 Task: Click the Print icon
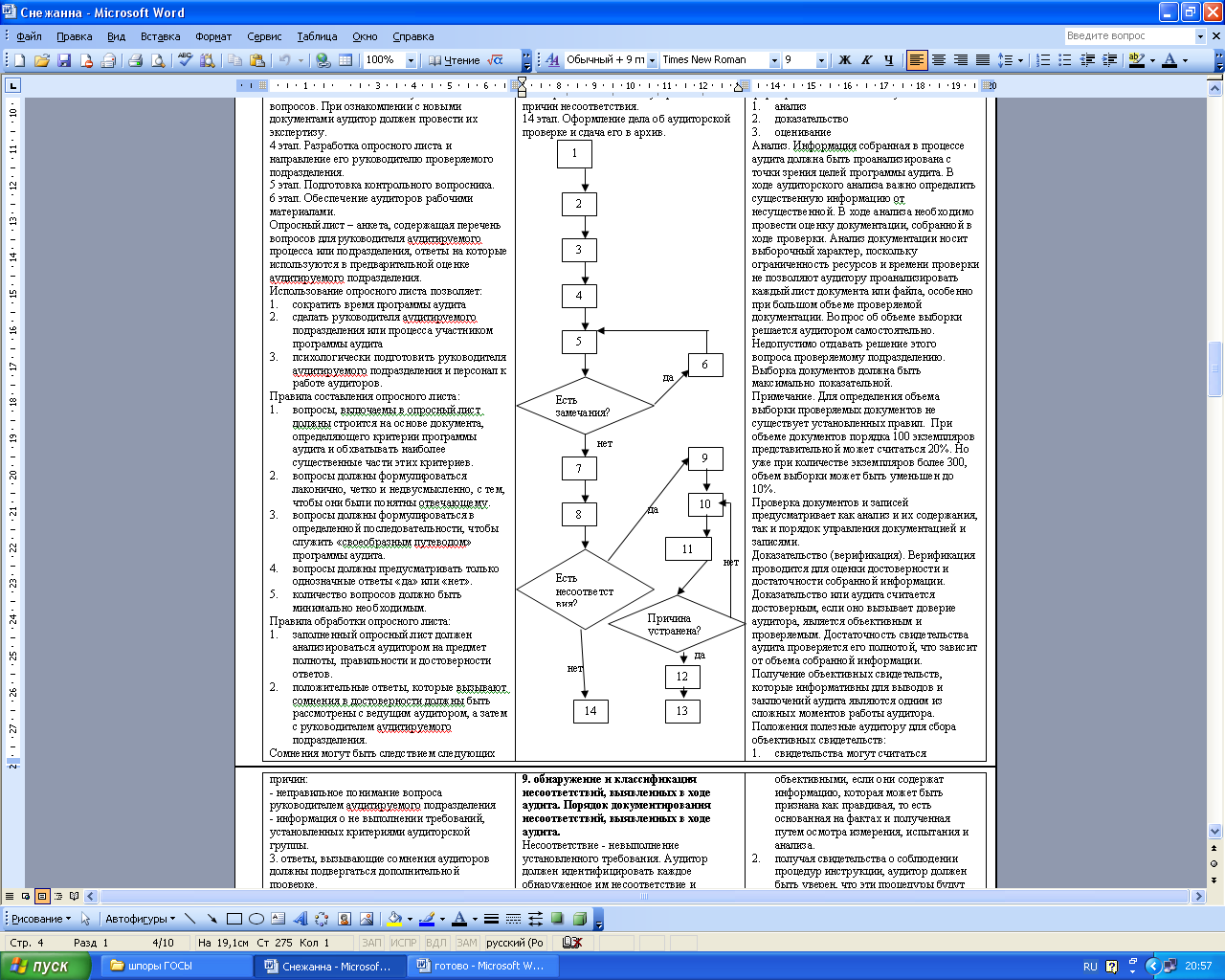pos(135,60)
